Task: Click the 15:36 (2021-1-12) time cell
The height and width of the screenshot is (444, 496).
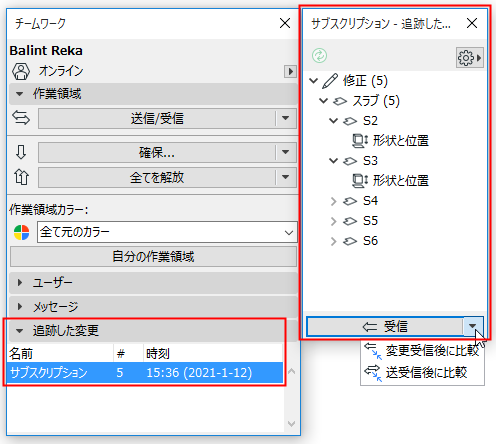Action: [199, 373]
